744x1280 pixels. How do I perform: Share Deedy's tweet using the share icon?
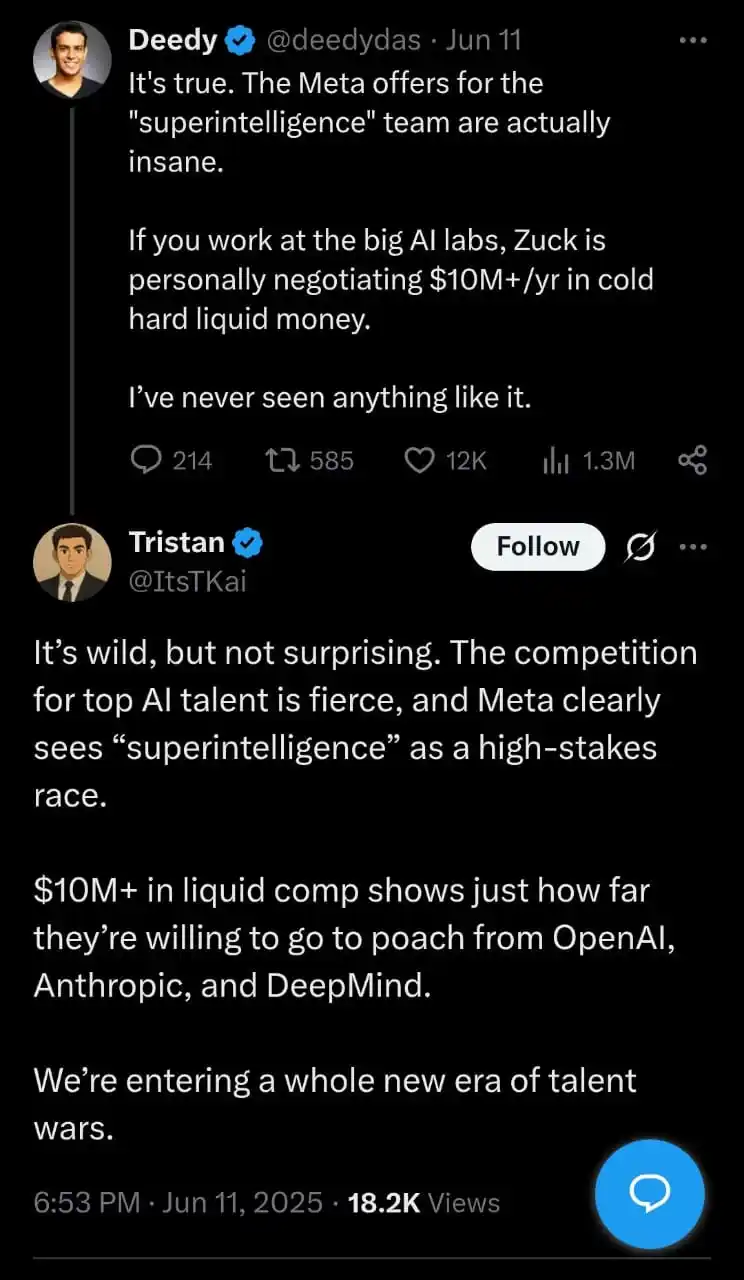pyautogui.click(x=692, y=460)
